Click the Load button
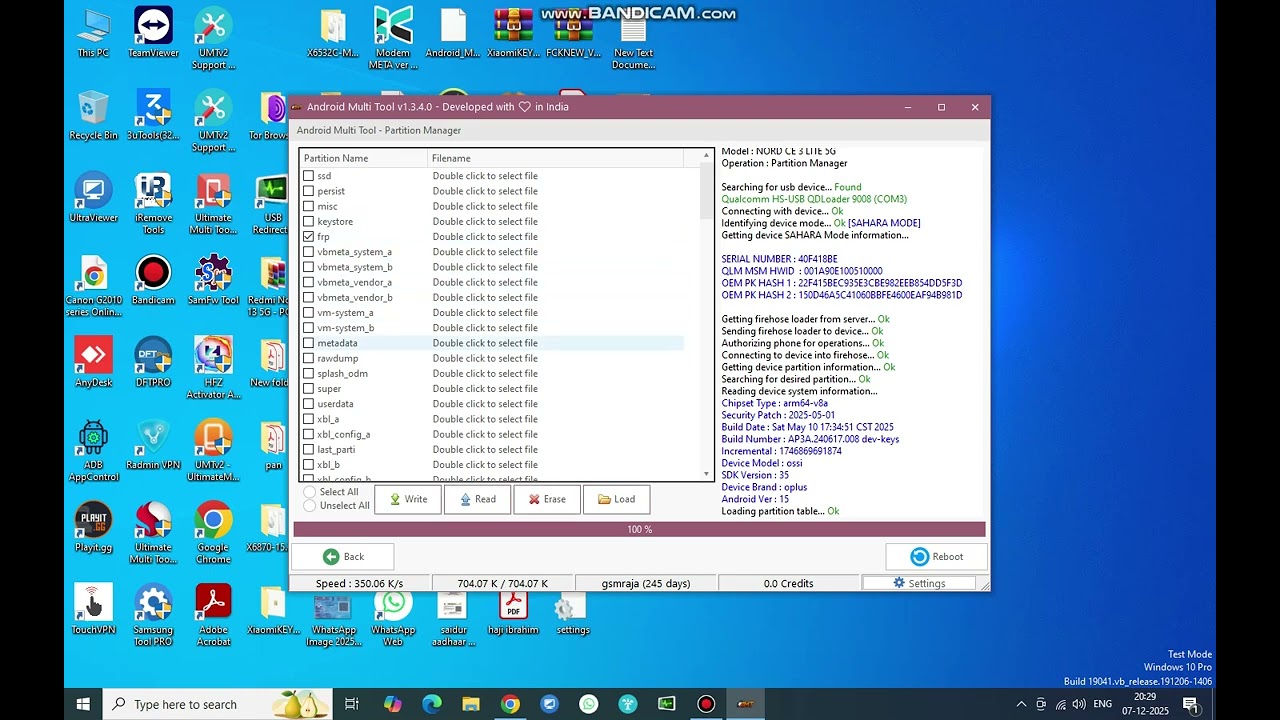The image size is (1280, 720). (x=616, y=499)
